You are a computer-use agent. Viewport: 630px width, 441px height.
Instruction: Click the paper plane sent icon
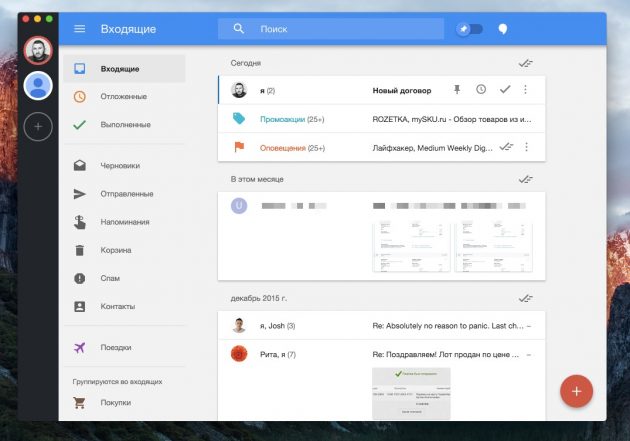coord(80,194)
